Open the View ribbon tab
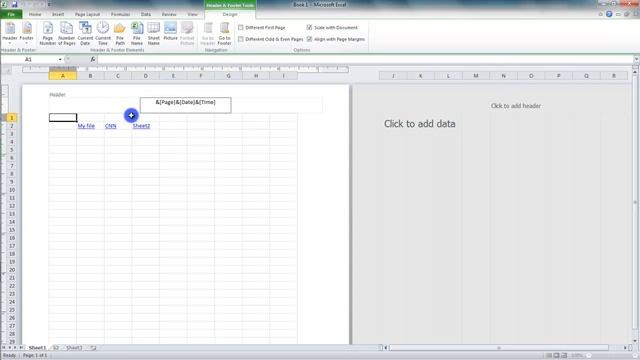The image size is (640, 360). point(192,14)
